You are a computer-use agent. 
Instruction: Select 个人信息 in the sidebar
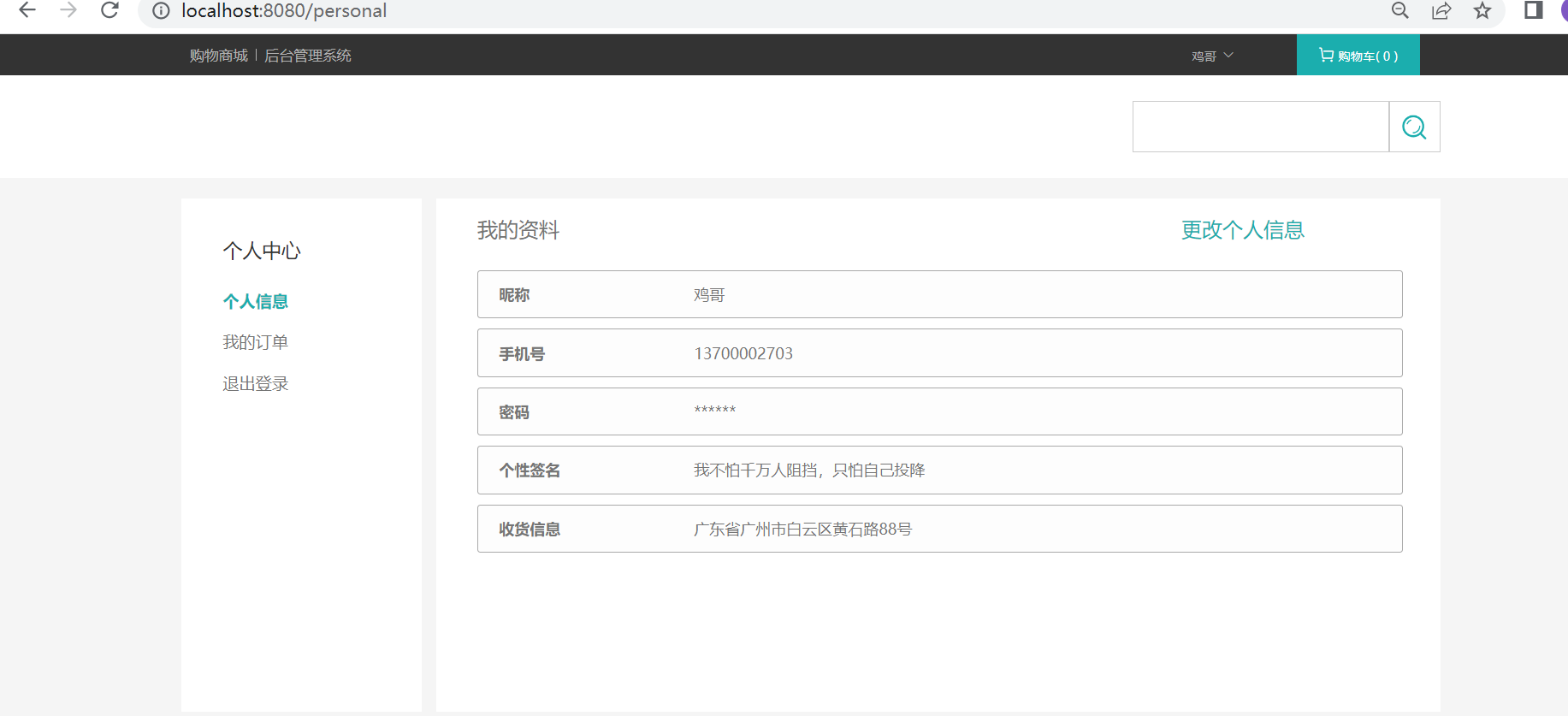(256, 301)
